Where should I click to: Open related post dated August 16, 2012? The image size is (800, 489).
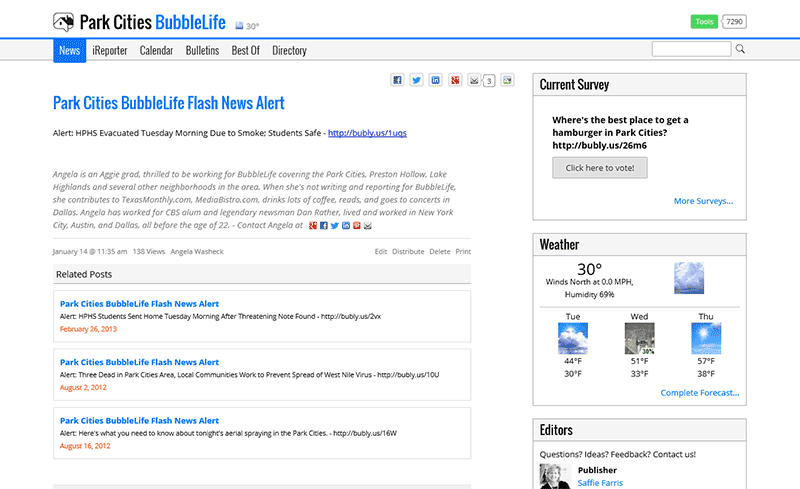(x=139, y=421)
